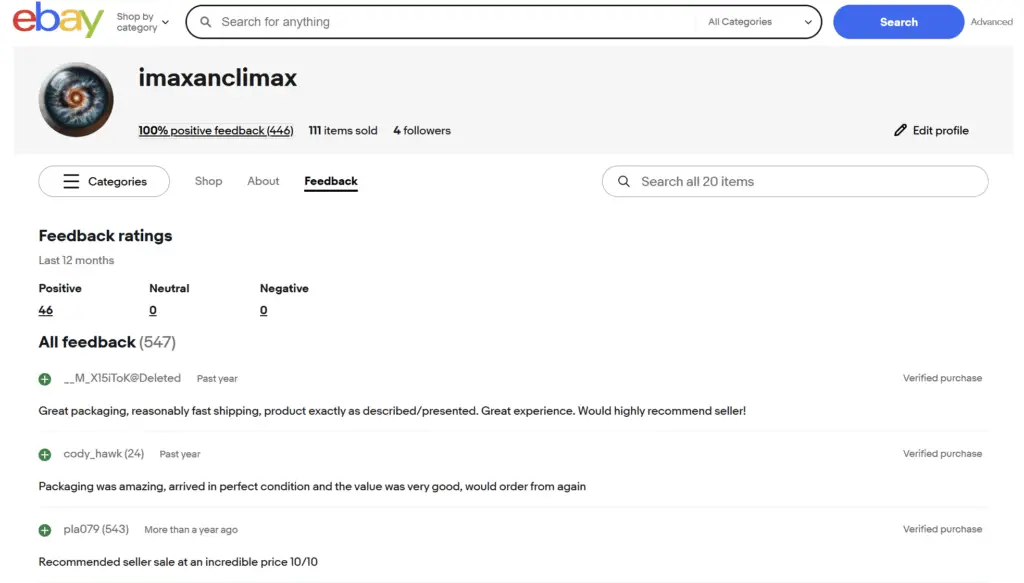Click the eBay logo

[x=58, y=21]
